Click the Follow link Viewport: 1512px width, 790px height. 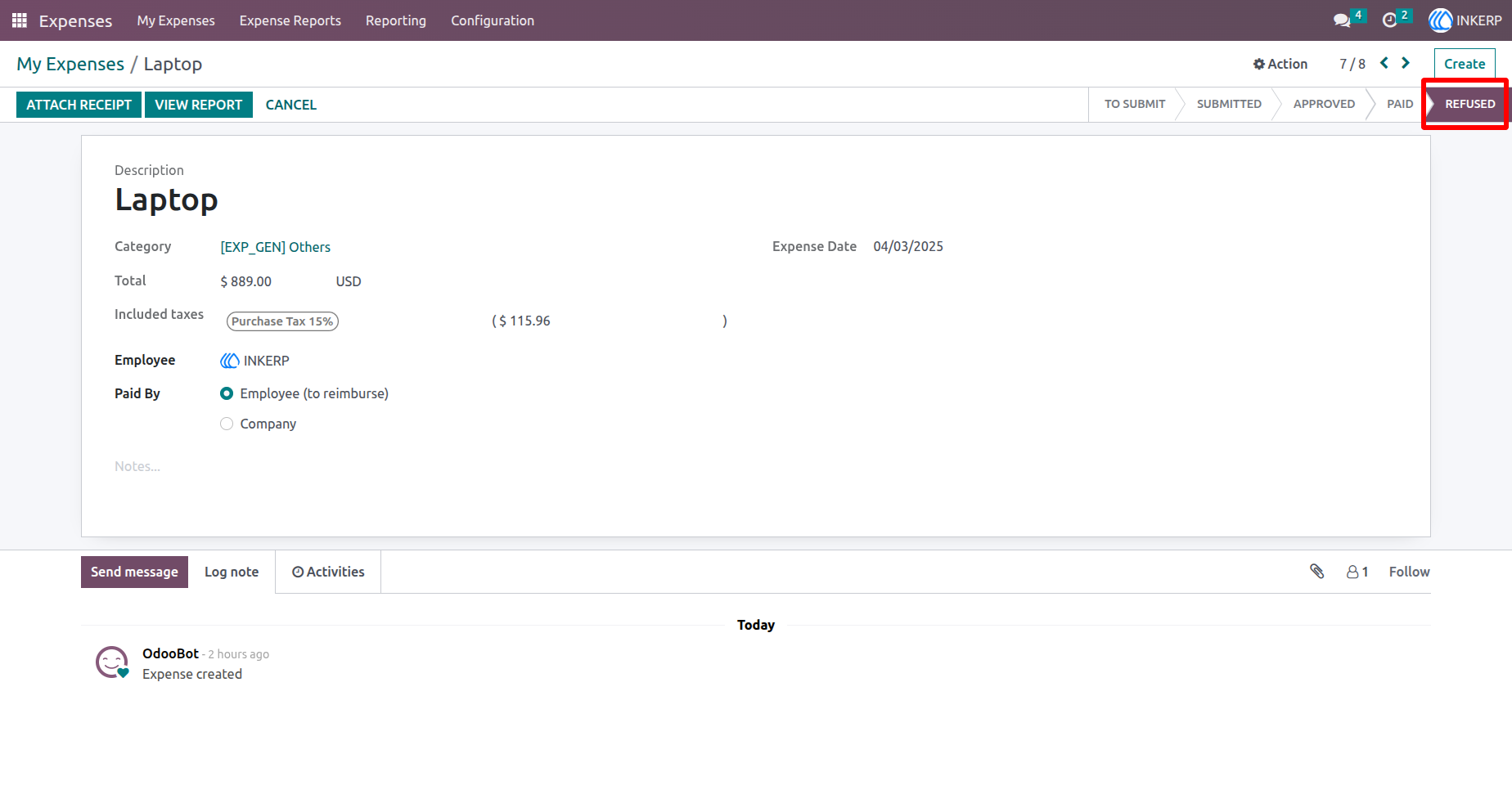tap(1409, 572)
